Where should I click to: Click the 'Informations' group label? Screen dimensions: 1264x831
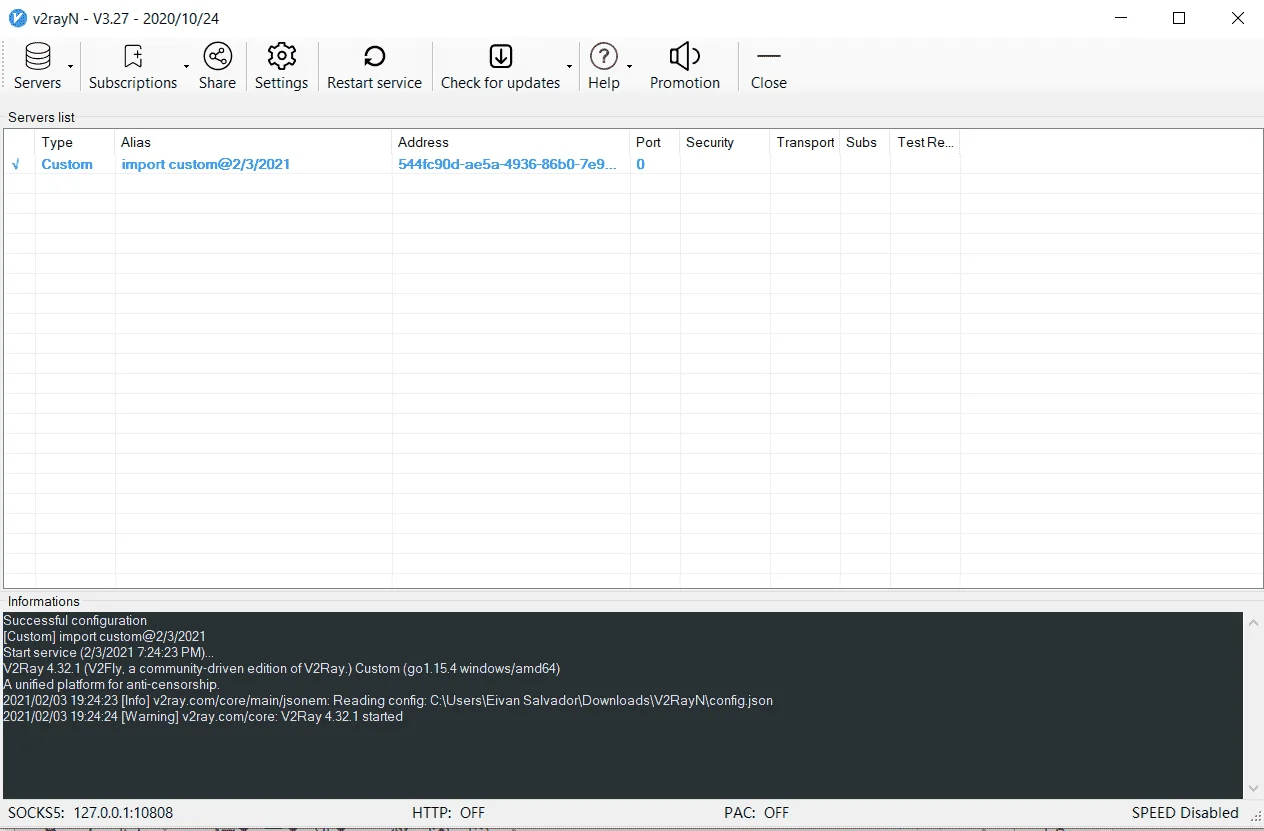(44, 601)
